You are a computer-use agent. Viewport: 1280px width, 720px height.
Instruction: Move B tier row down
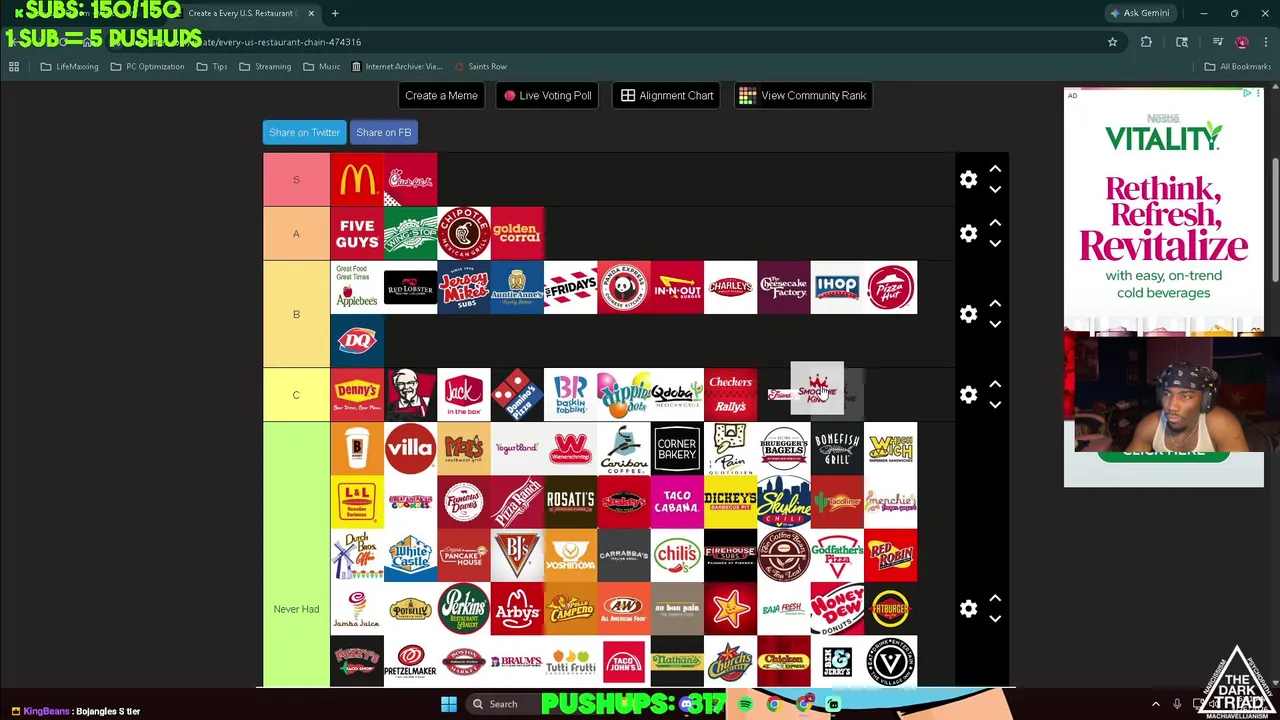(x=995, y=324)
